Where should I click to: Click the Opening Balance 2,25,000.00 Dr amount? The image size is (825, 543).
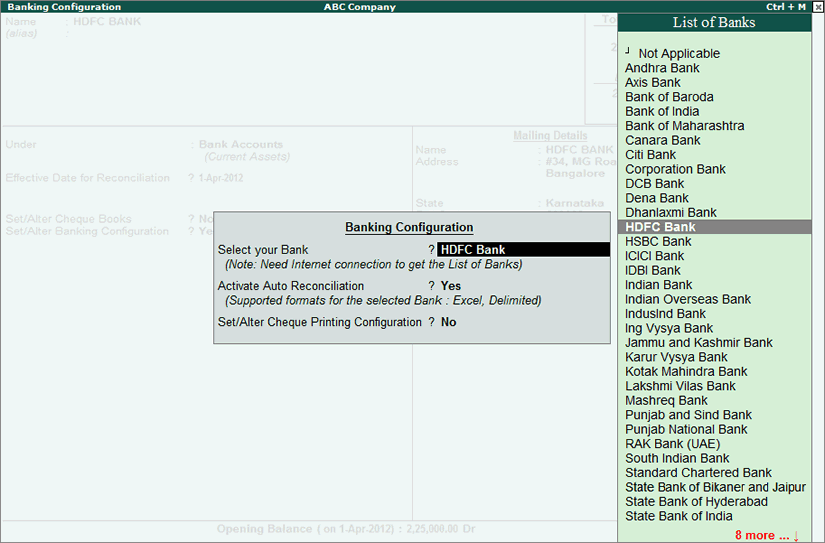coord(440,529)
